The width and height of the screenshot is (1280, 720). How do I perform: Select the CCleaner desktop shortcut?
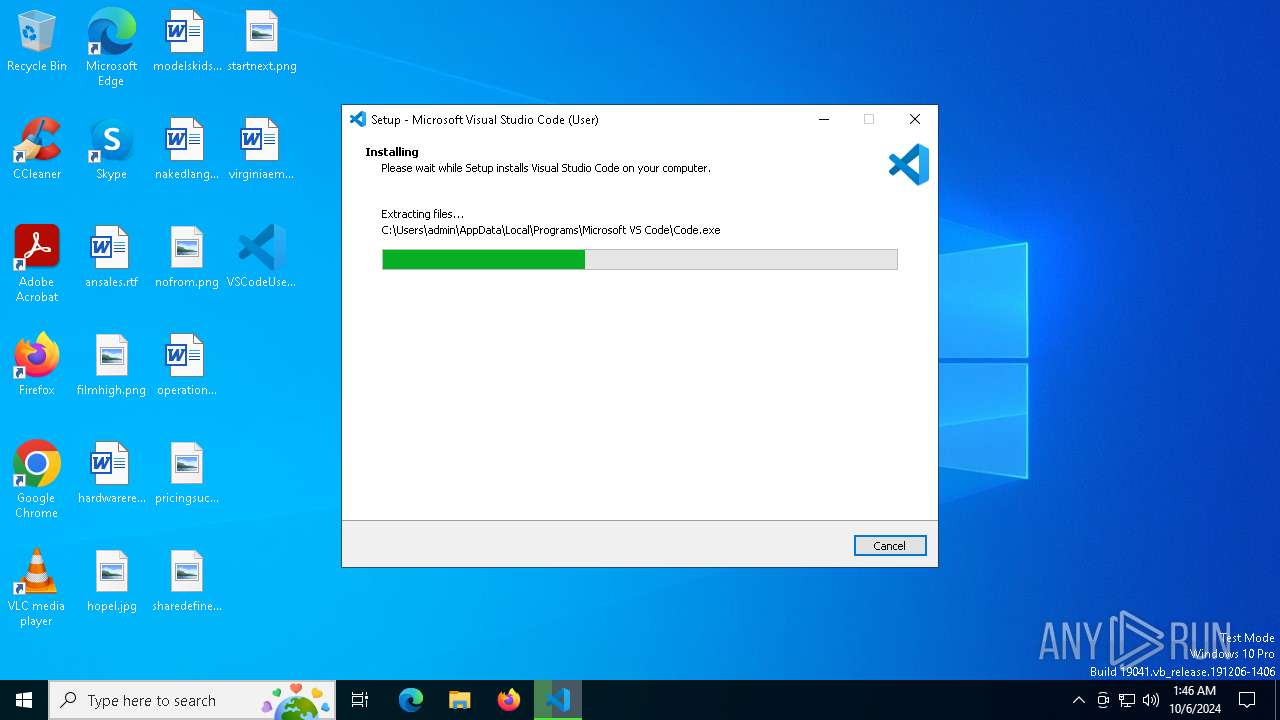37,150
